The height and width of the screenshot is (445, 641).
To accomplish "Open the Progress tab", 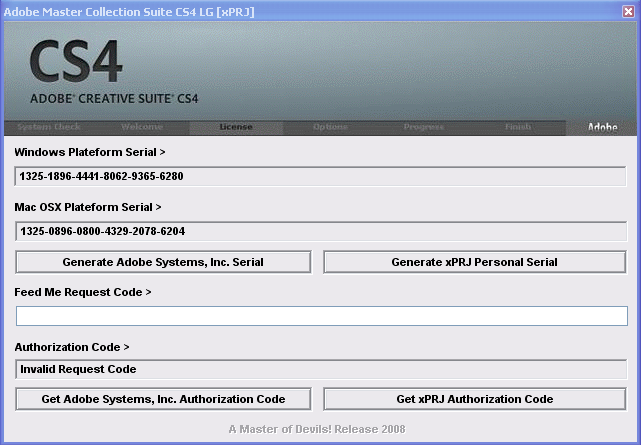I will point(424,127).
